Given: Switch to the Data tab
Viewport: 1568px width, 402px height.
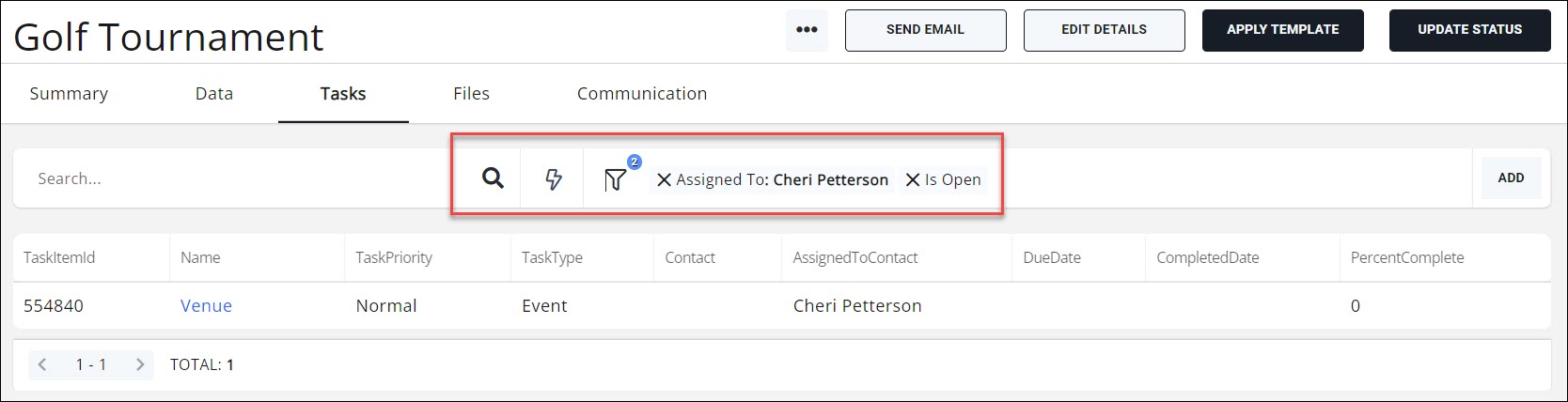Looking at the screenshot, I should (x=214, y=94).
